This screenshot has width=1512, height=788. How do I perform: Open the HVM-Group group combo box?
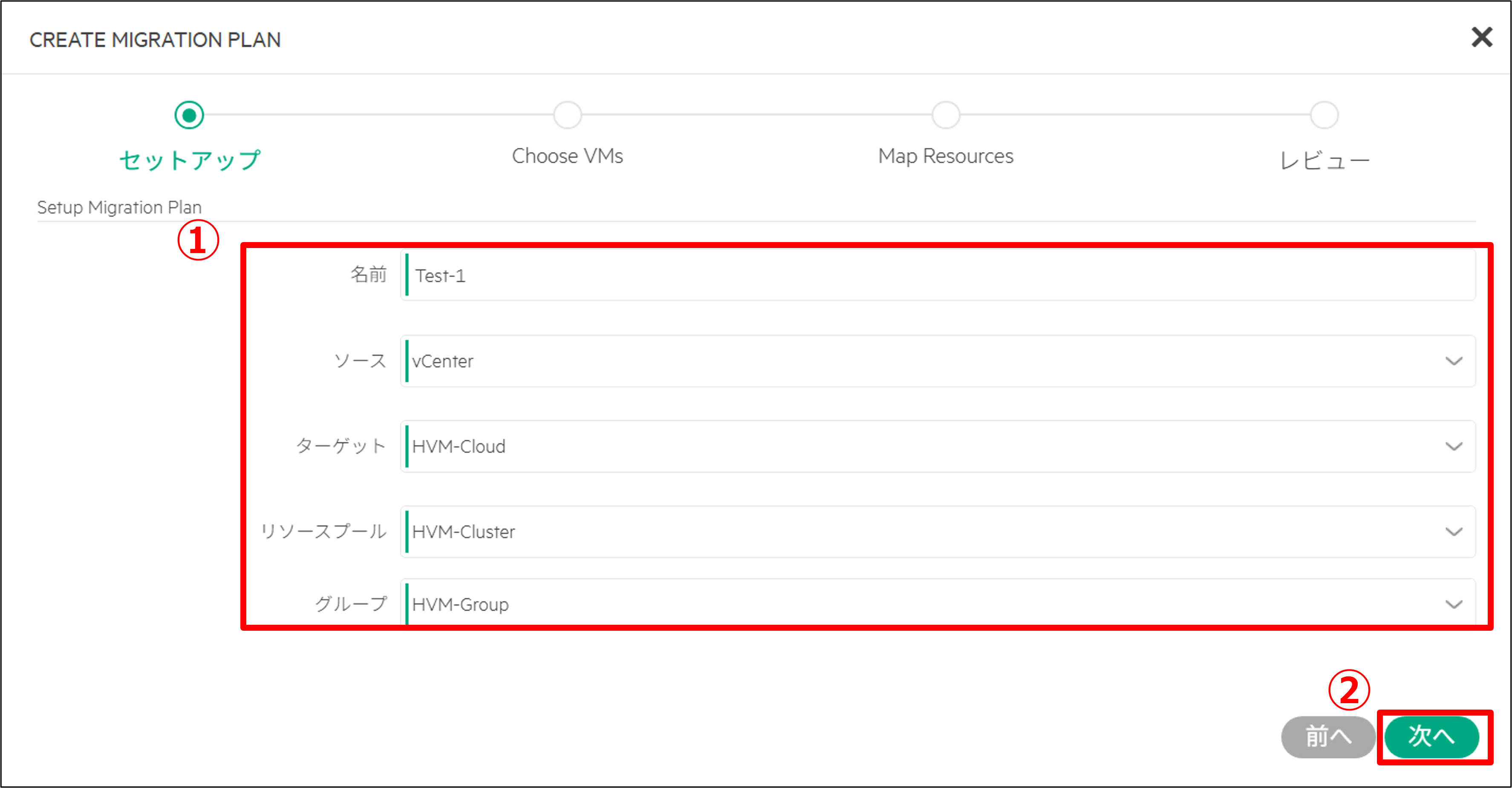click(916, 604)
